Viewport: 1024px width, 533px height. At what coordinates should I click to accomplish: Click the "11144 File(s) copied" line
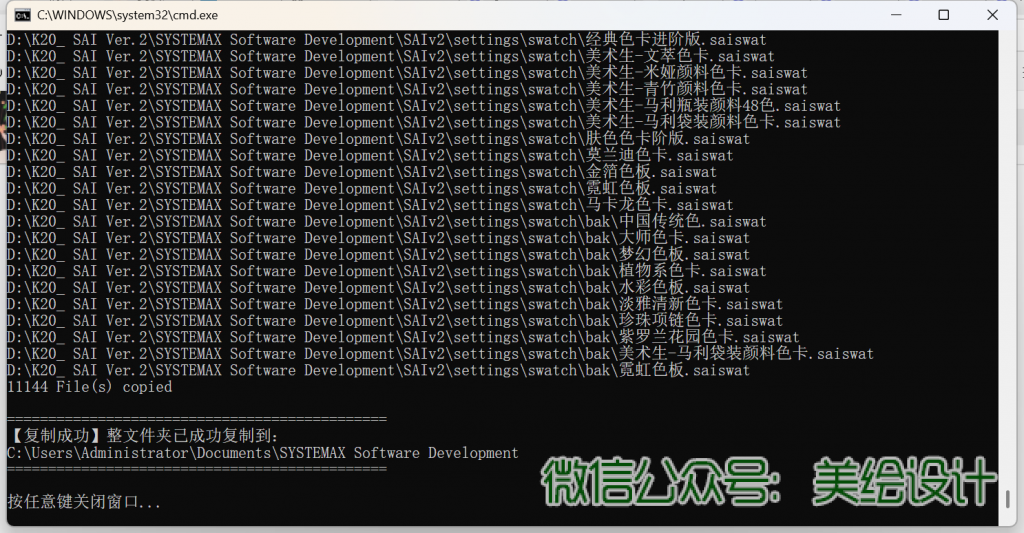coord(89,387)
